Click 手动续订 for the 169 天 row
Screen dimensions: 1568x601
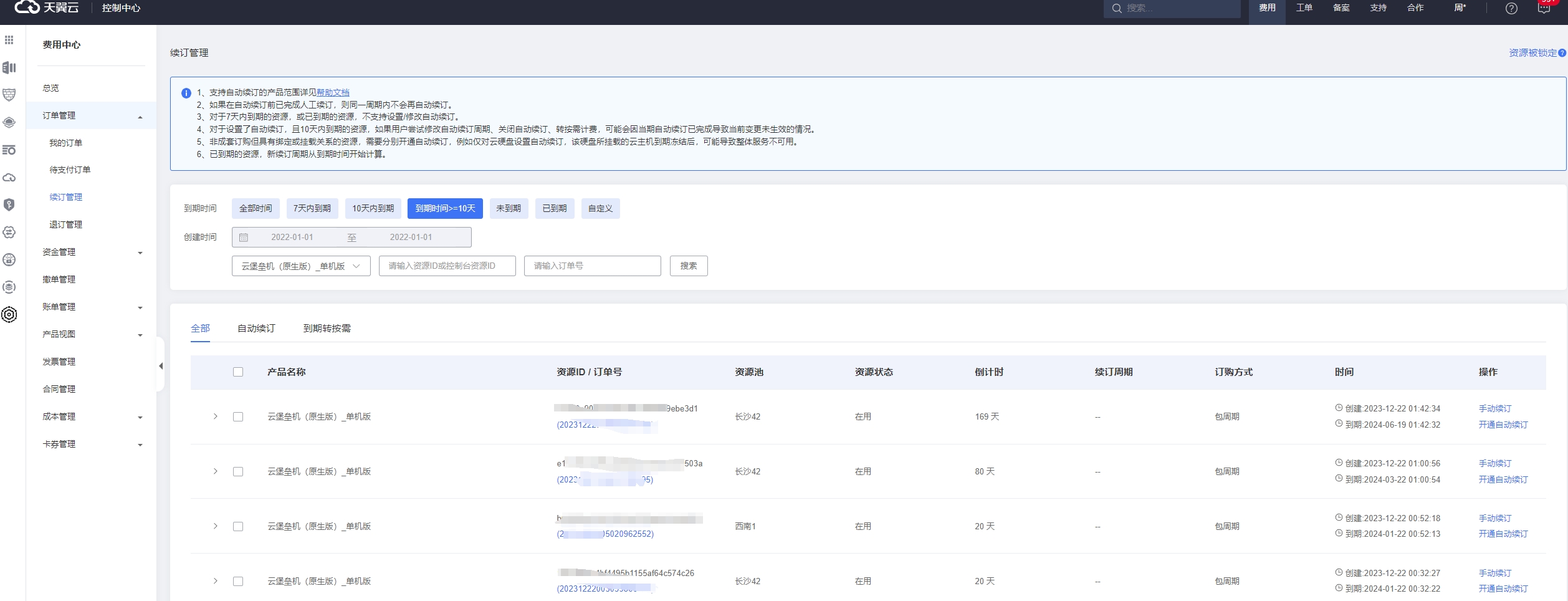(x=1495, y=408)
